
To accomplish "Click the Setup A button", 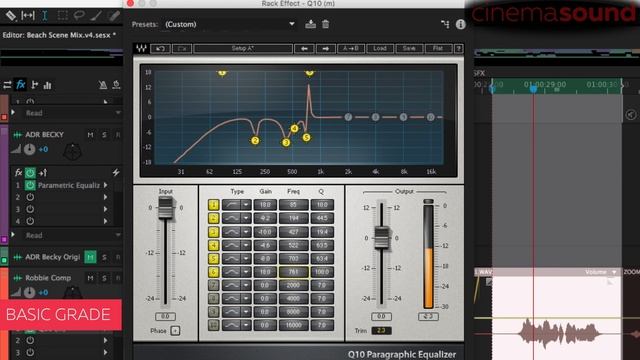I will [x=243, y=49].
